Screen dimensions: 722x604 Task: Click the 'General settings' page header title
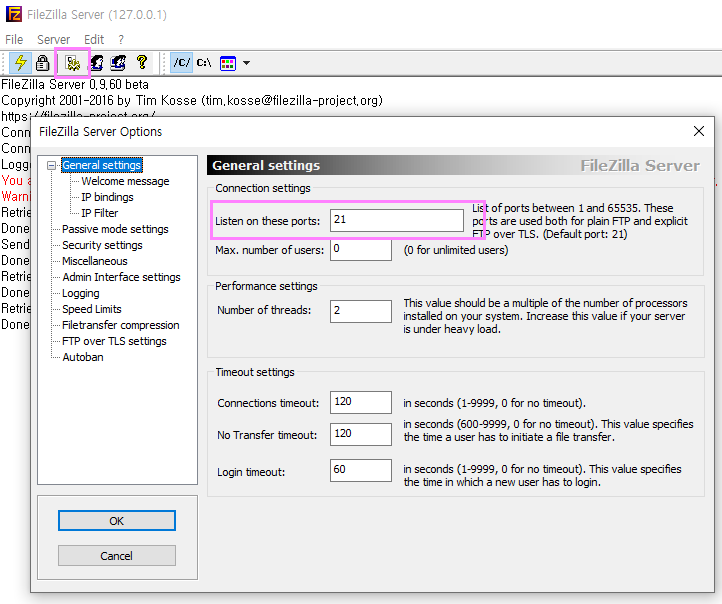tap(266, 166)
